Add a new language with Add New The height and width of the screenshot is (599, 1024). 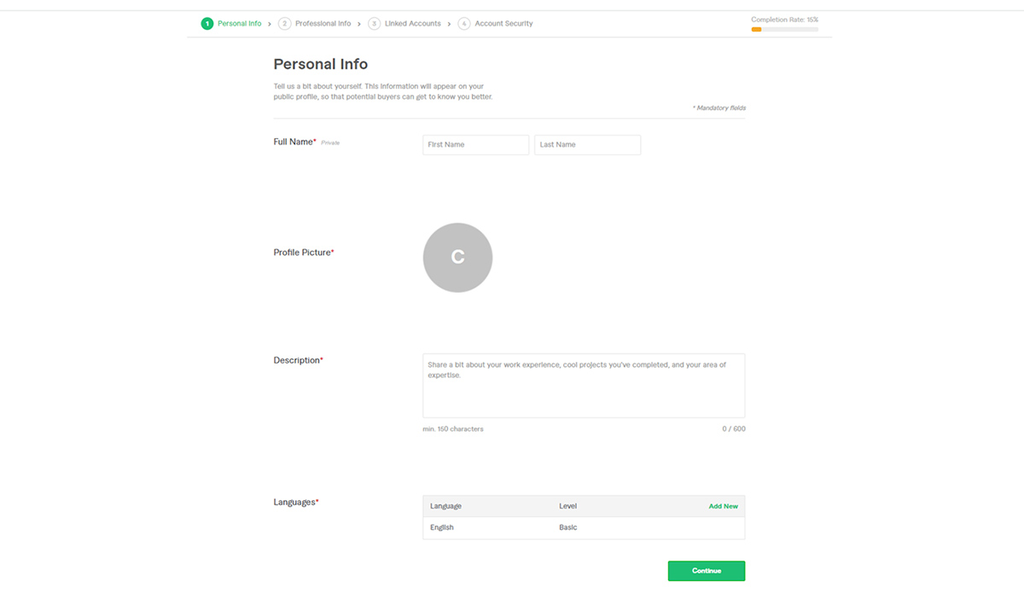click(723, 506)
